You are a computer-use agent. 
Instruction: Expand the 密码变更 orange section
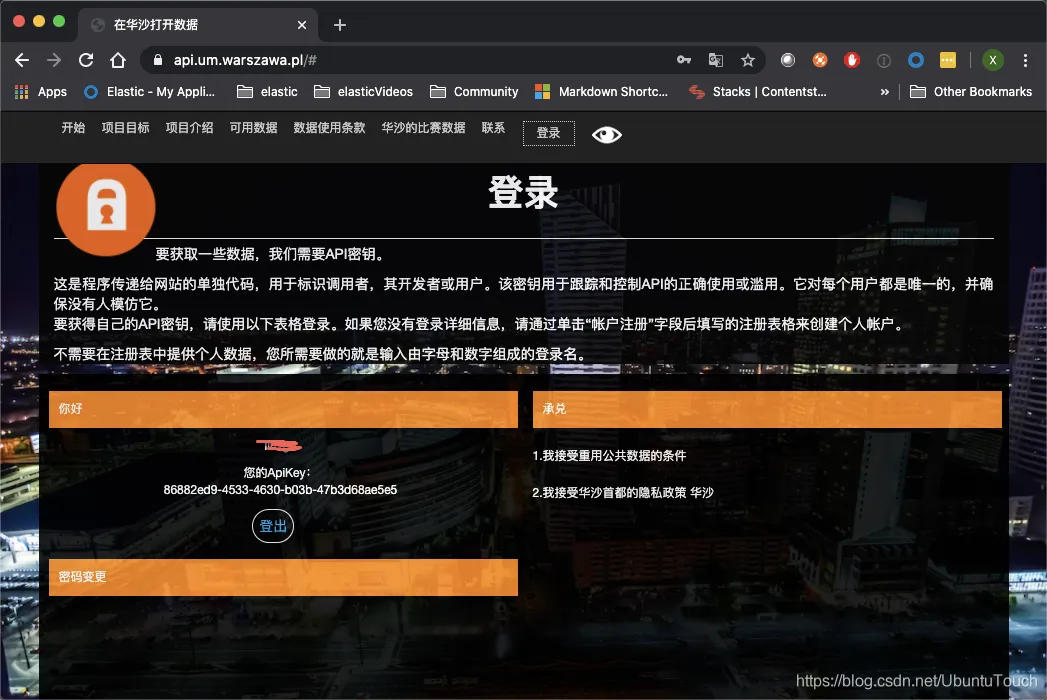pos(283,577)
